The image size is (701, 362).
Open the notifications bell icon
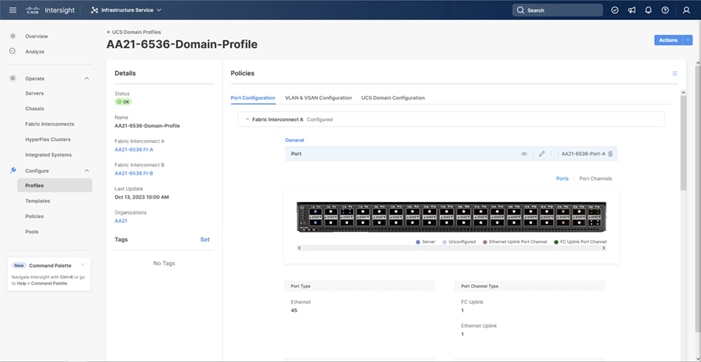tap(648, 10)
